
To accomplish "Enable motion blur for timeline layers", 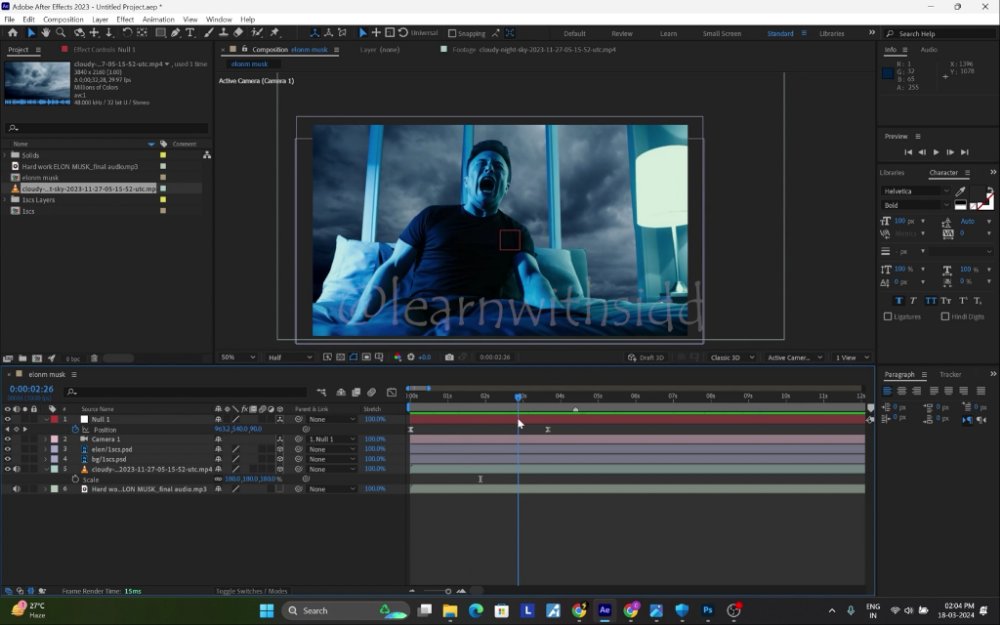I will 371,392.
